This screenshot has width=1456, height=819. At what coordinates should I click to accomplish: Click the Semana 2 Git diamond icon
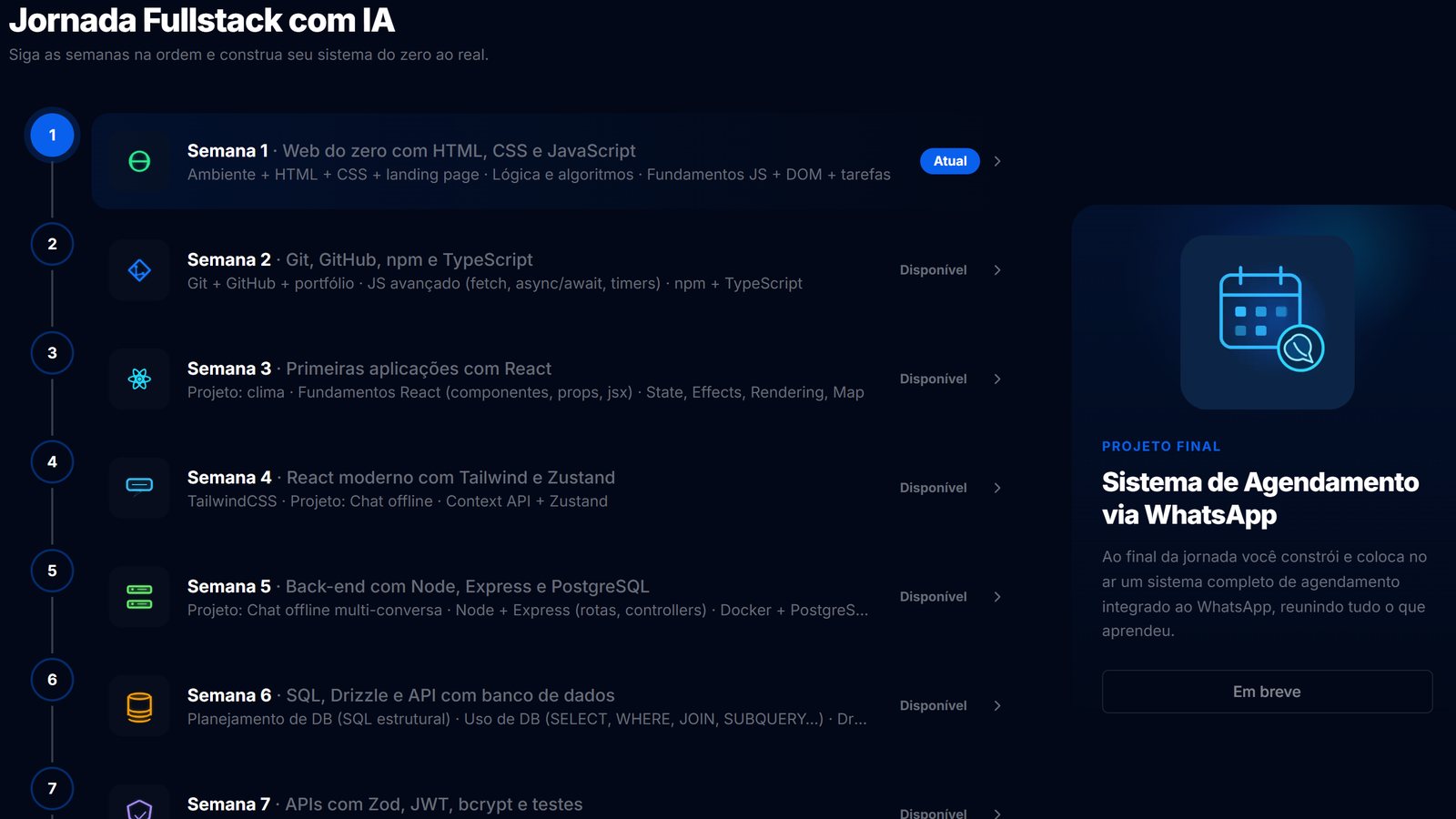coord(139,270)
